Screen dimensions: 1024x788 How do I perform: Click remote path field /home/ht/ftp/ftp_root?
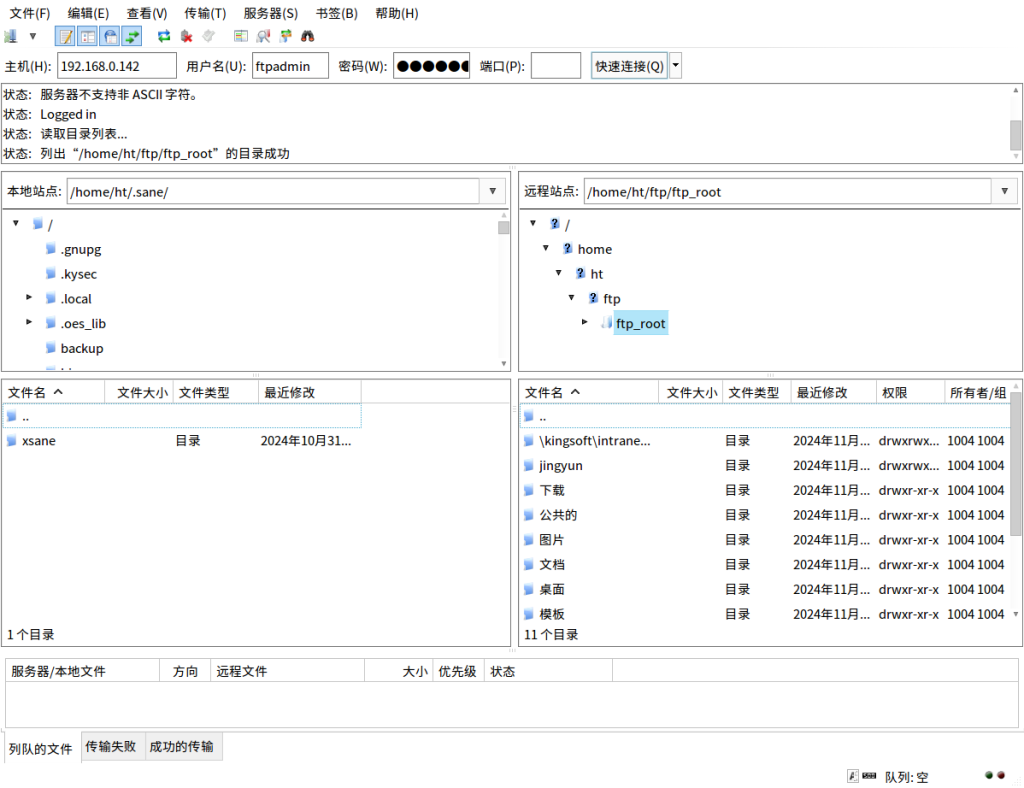788,191
